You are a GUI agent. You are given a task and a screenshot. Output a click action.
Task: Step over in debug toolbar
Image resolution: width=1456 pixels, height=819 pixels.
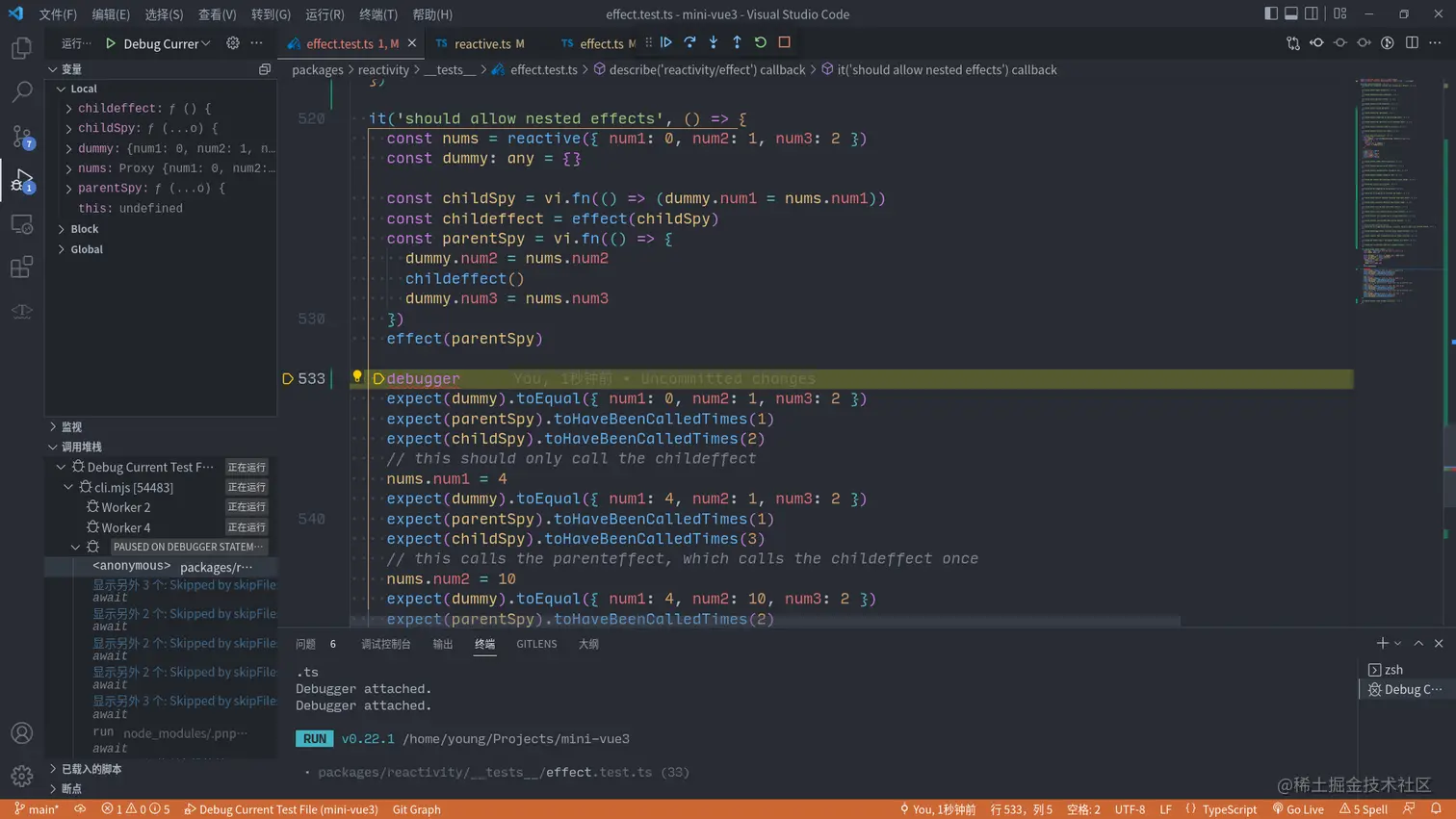pos(689,42)
